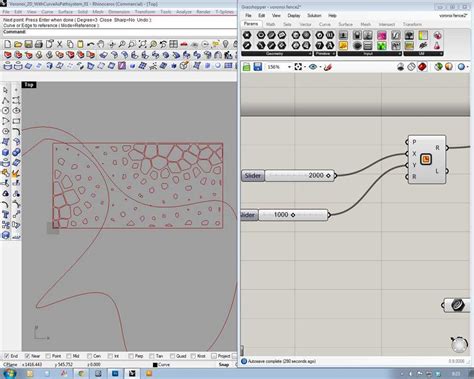The width and height of the screenshot is (474, 379).
Task: Click the Open file icon on the Grasshopper canvas toolbar
Action: [246, 67]
